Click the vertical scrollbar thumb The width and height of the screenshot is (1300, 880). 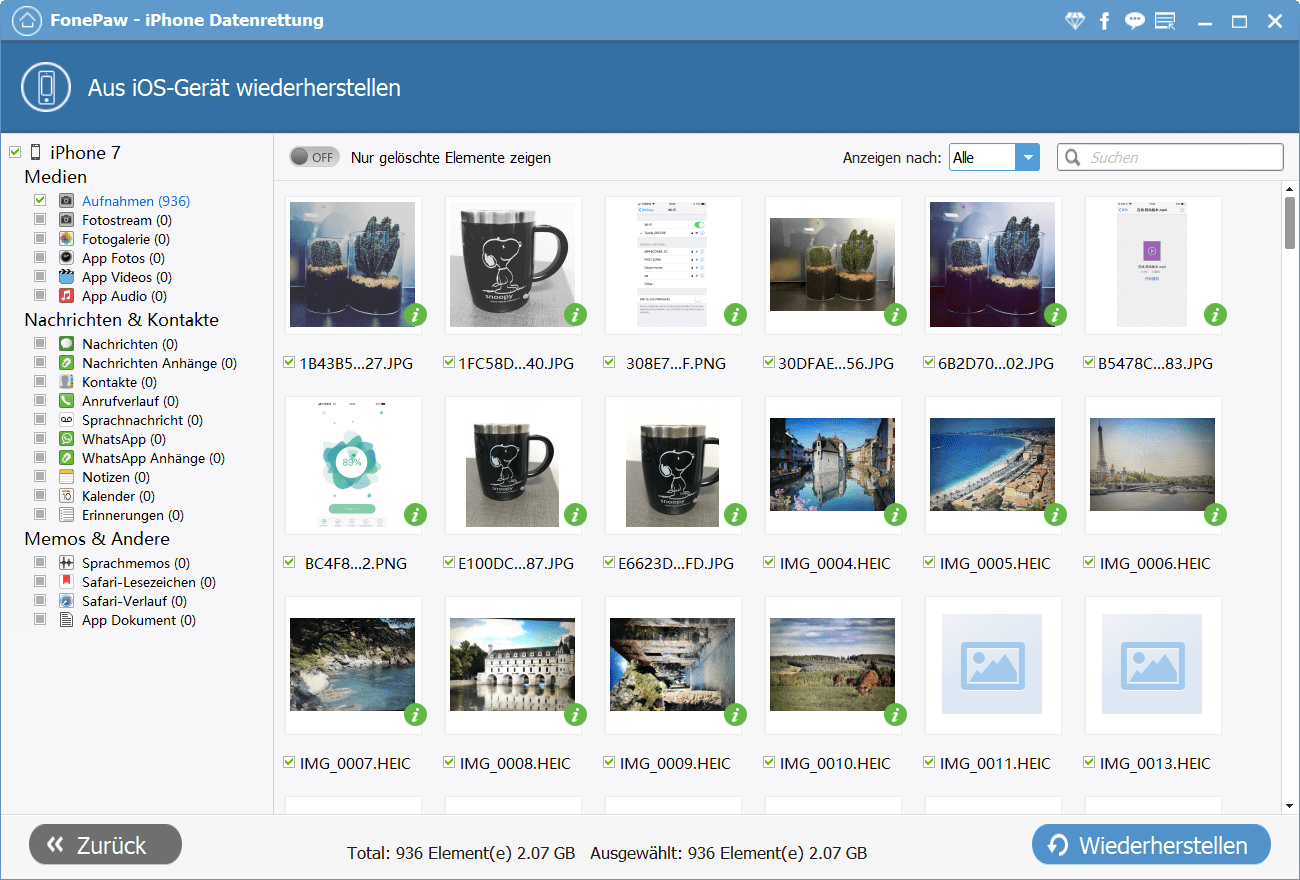[1290, 222]
